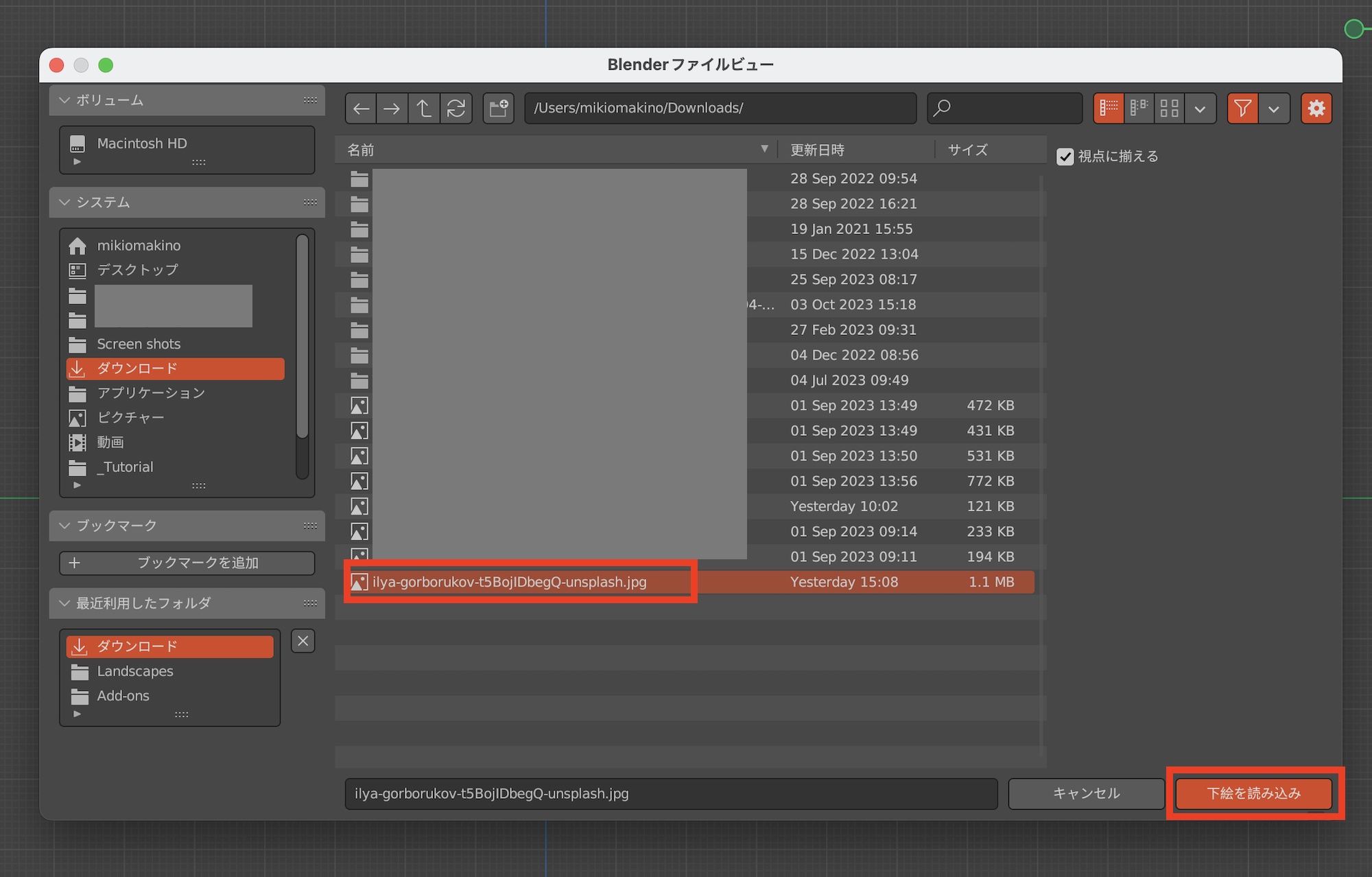Go to parent directory arrow
The width and height of the screenshot is (1372, 877).
(424, 108)
